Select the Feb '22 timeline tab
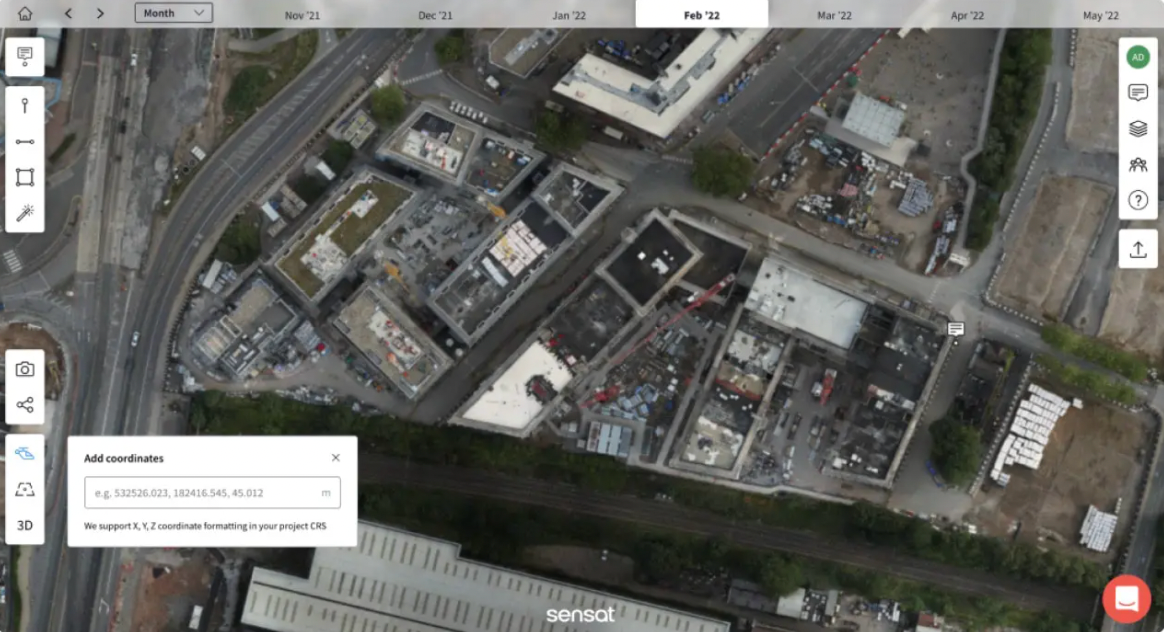Screen dimensions: 1164x632 pos(702,14)
